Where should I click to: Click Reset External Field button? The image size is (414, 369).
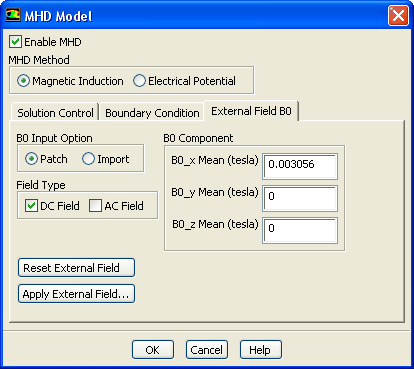tap(76, 268)
